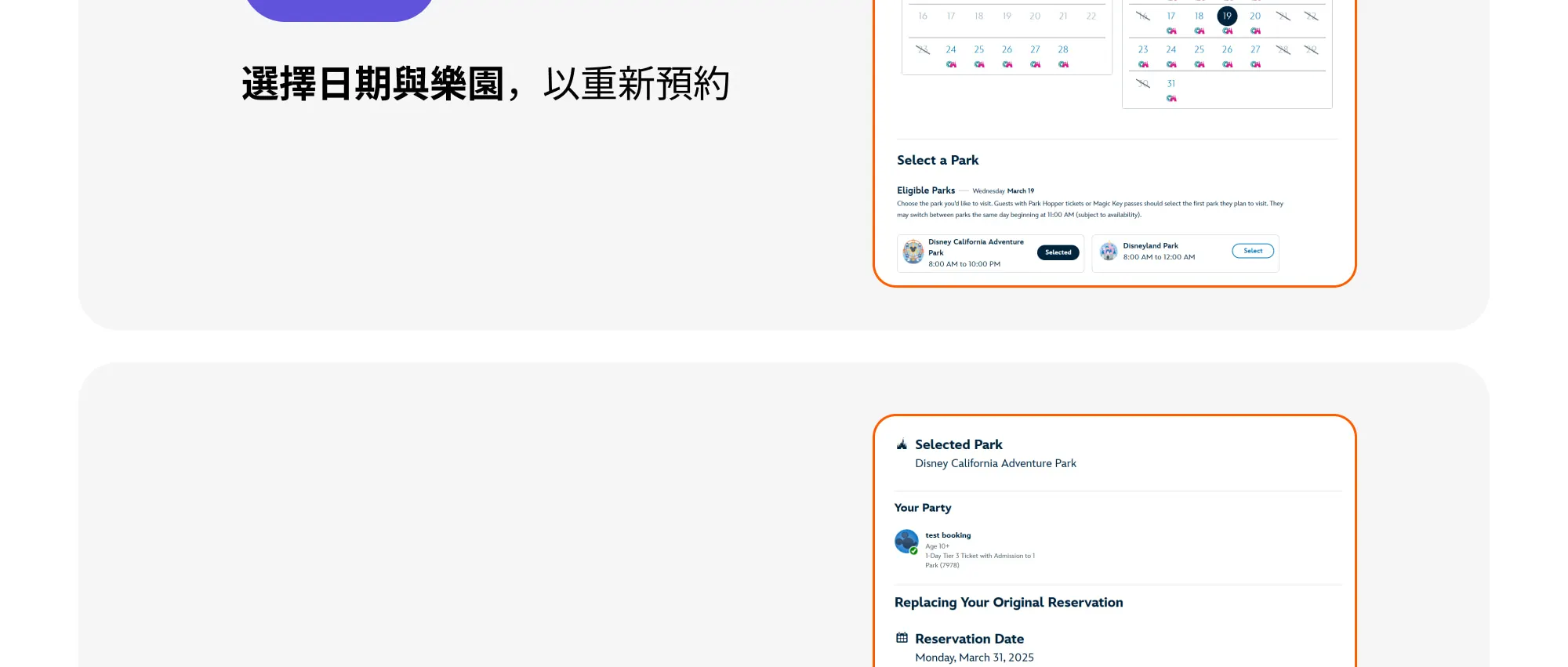Pick date 27 in the calendar containing the 31st
The image size is (1568, 667).
click(1255, 49)
